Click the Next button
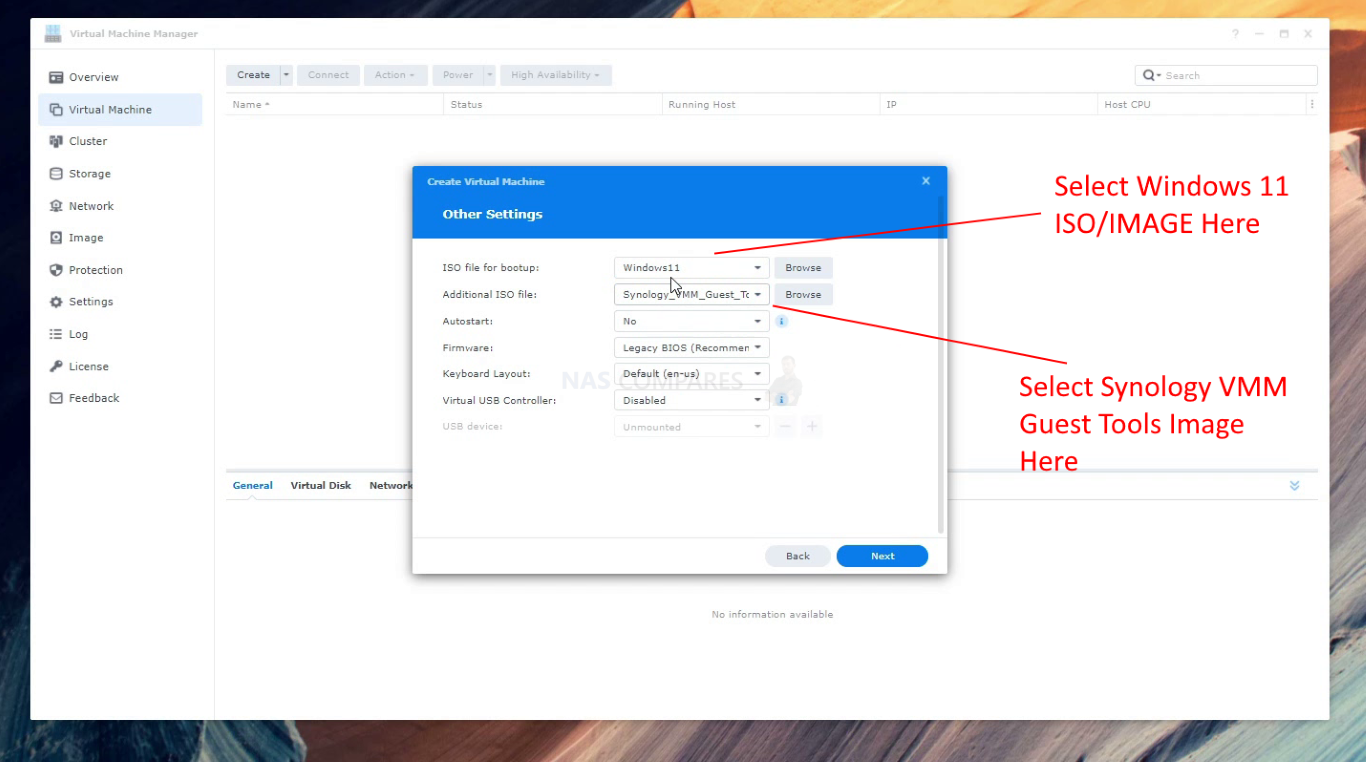The height and width of the screenshot is (762, 1366). [882, 556]
